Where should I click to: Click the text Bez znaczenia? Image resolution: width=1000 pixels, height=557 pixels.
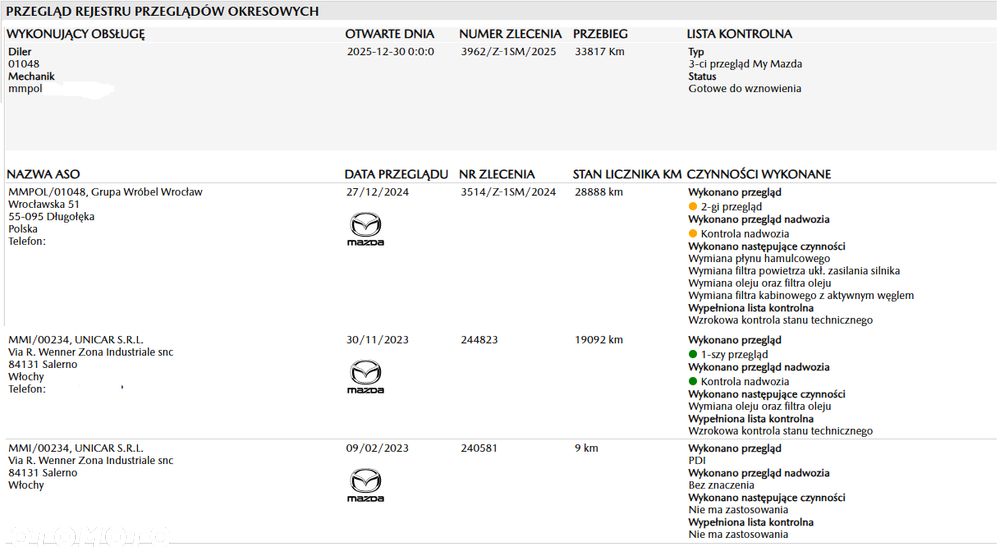click(x=721, y=486)
